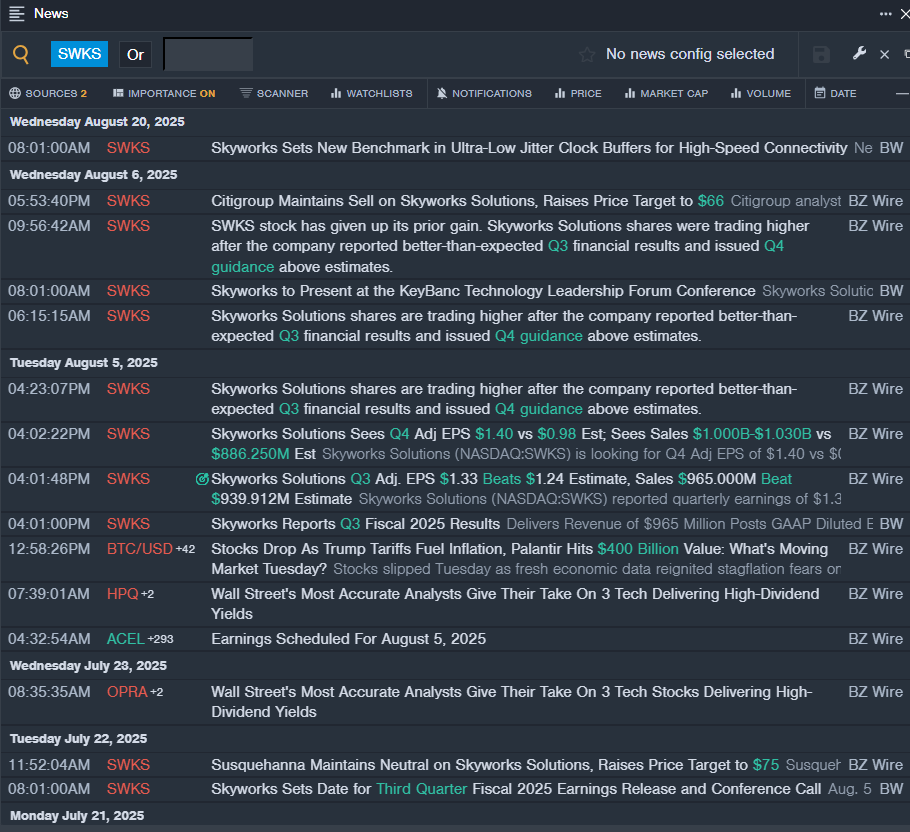Click the Wednesday August 20, 2025 date header

pos(98,122)
